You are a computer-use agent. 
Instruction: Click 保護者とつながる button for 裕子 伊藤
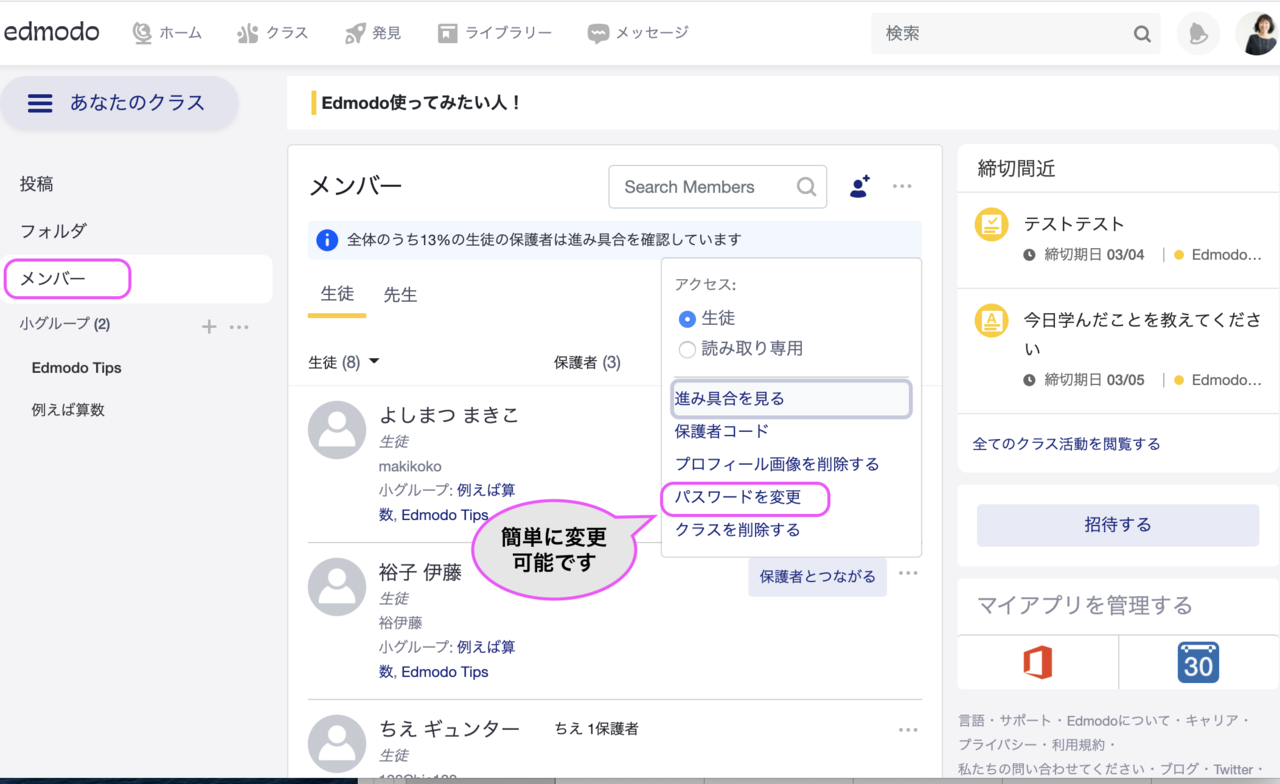(817, 576)
